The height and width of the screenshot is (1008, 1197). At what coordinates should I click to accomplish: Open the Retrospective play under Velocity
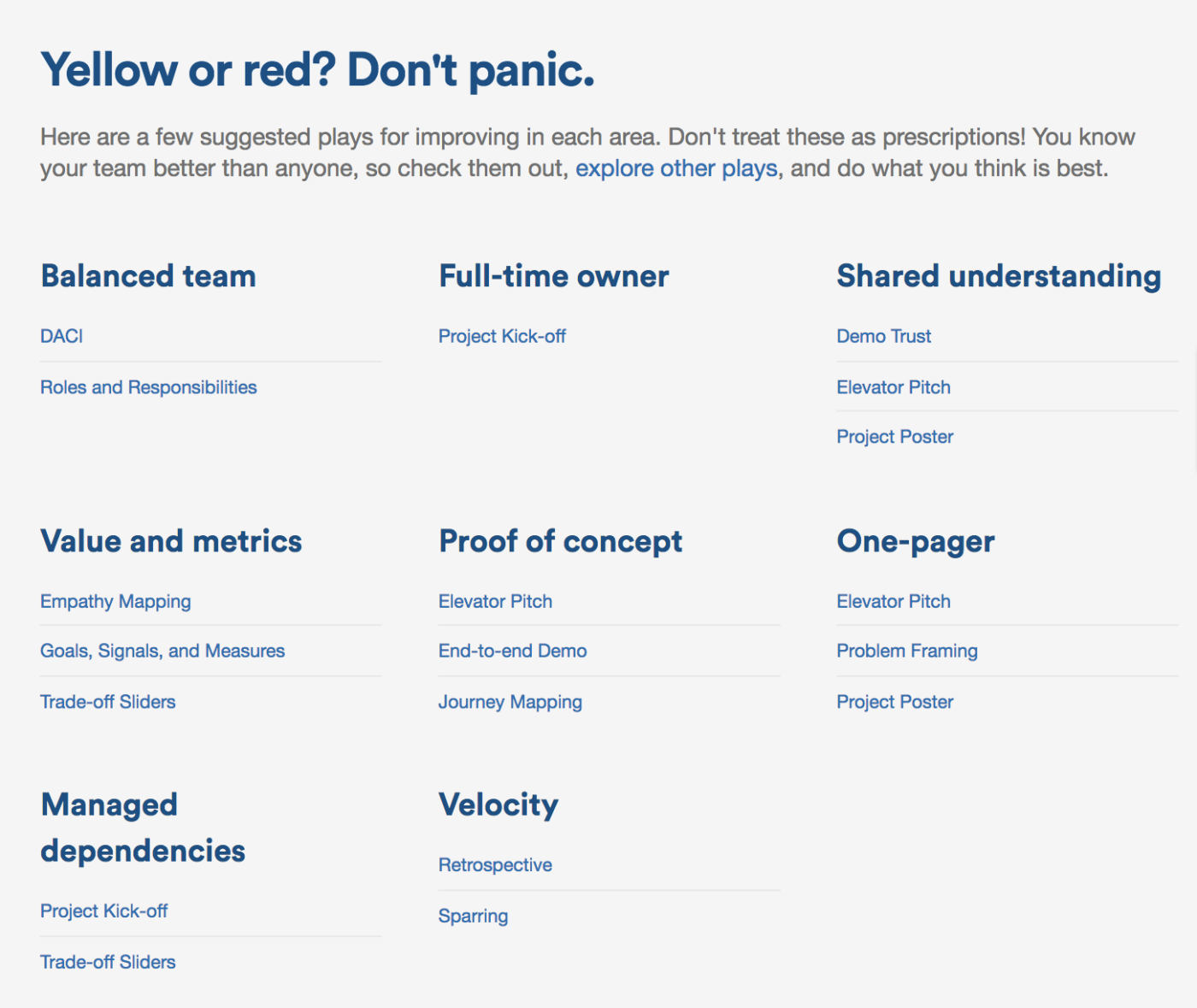point(495,864)
